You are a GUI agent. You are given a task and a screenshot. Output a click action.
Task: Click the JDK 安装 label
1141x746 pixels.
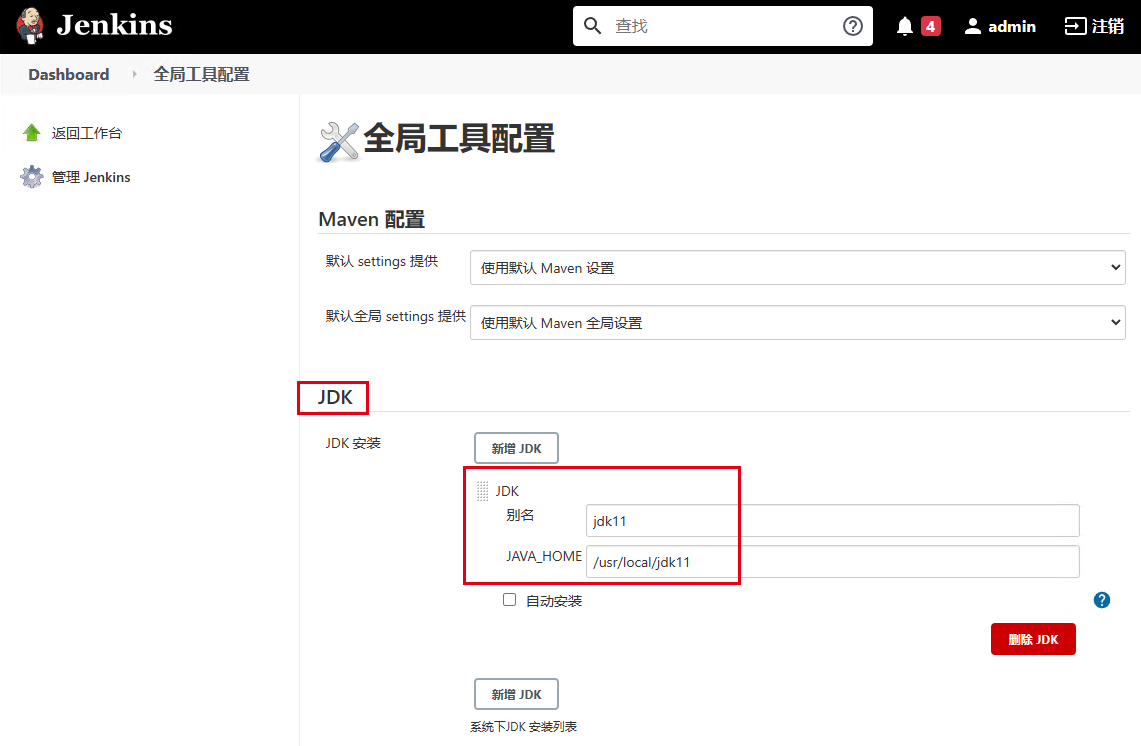353,443
